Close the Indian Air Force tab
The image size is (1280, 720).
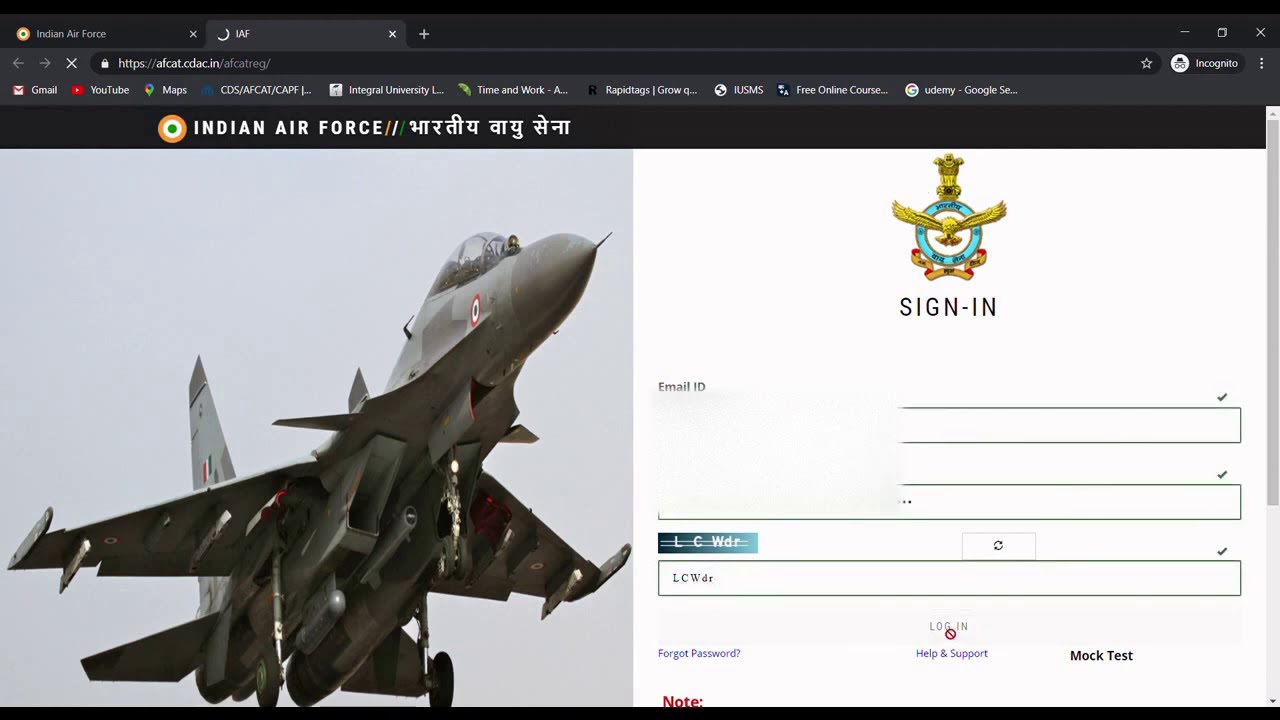tap(193, 34)
